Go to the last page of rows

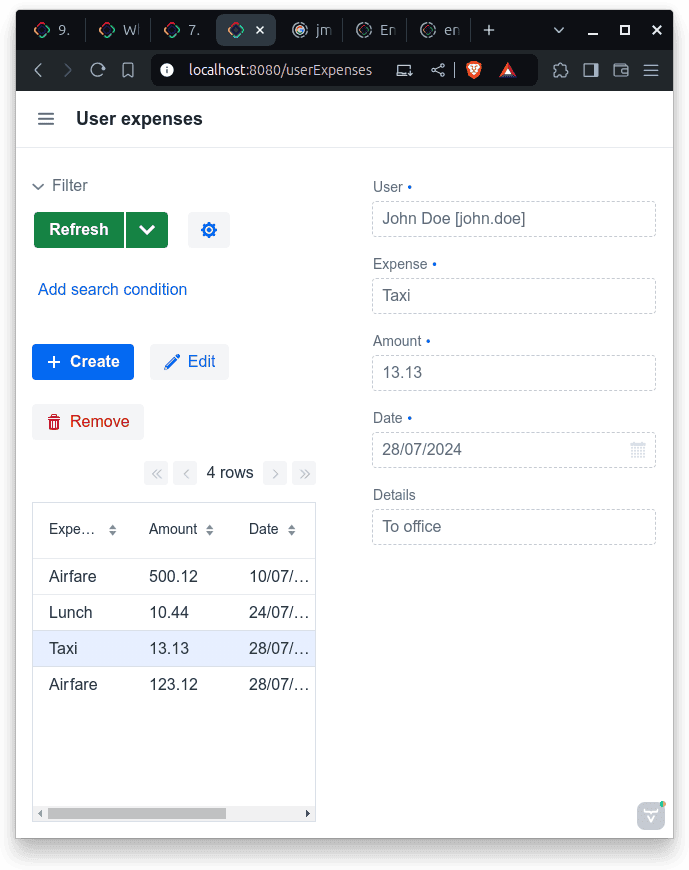tap(304, 473)
